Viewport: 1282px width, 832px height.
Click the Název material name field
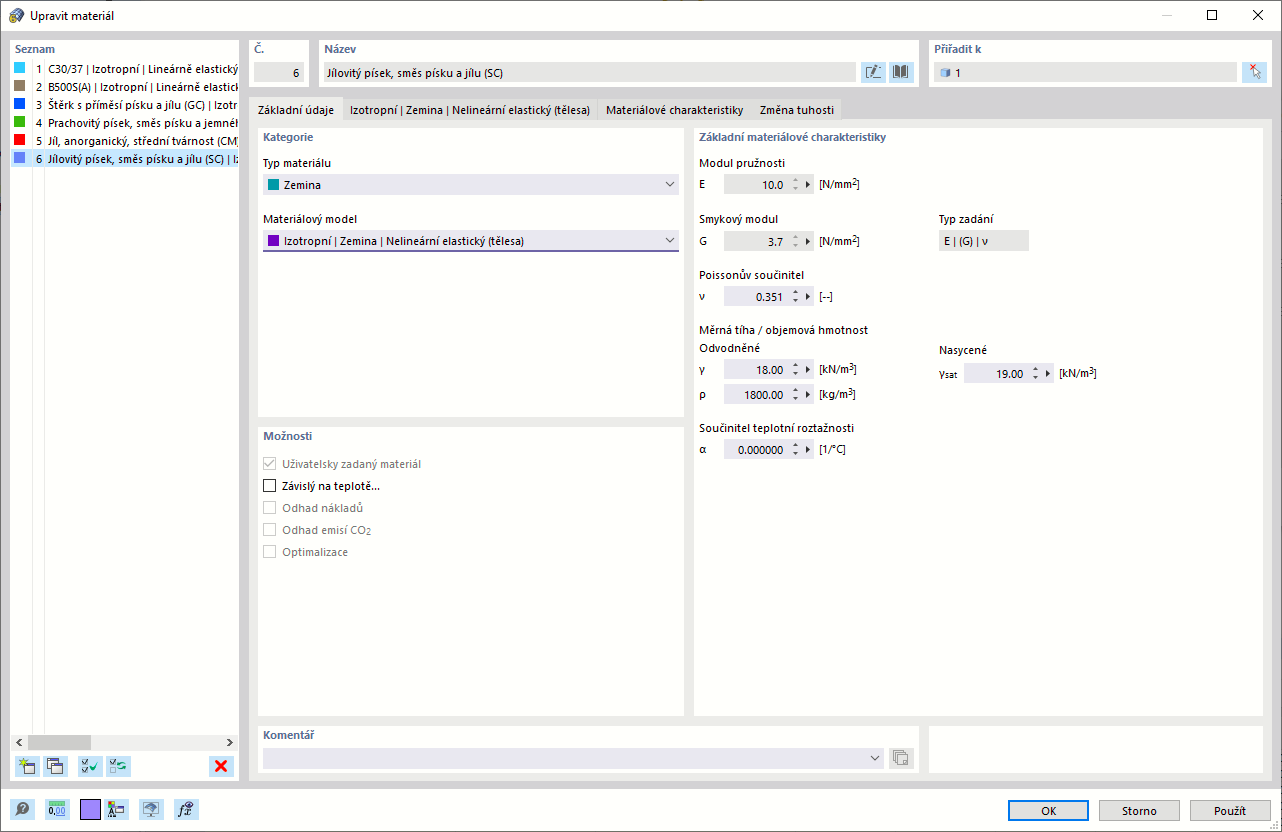coord(589,72)
